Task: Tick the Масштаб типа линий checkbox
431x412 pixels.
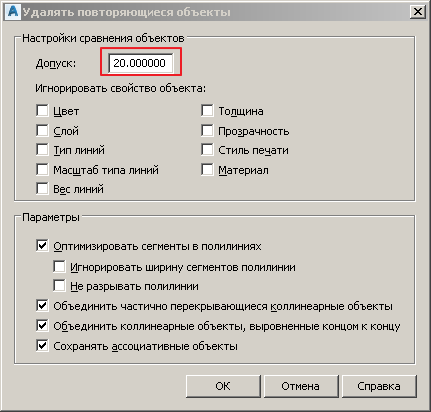Action: pyautogui.click(x=42, y=170)
